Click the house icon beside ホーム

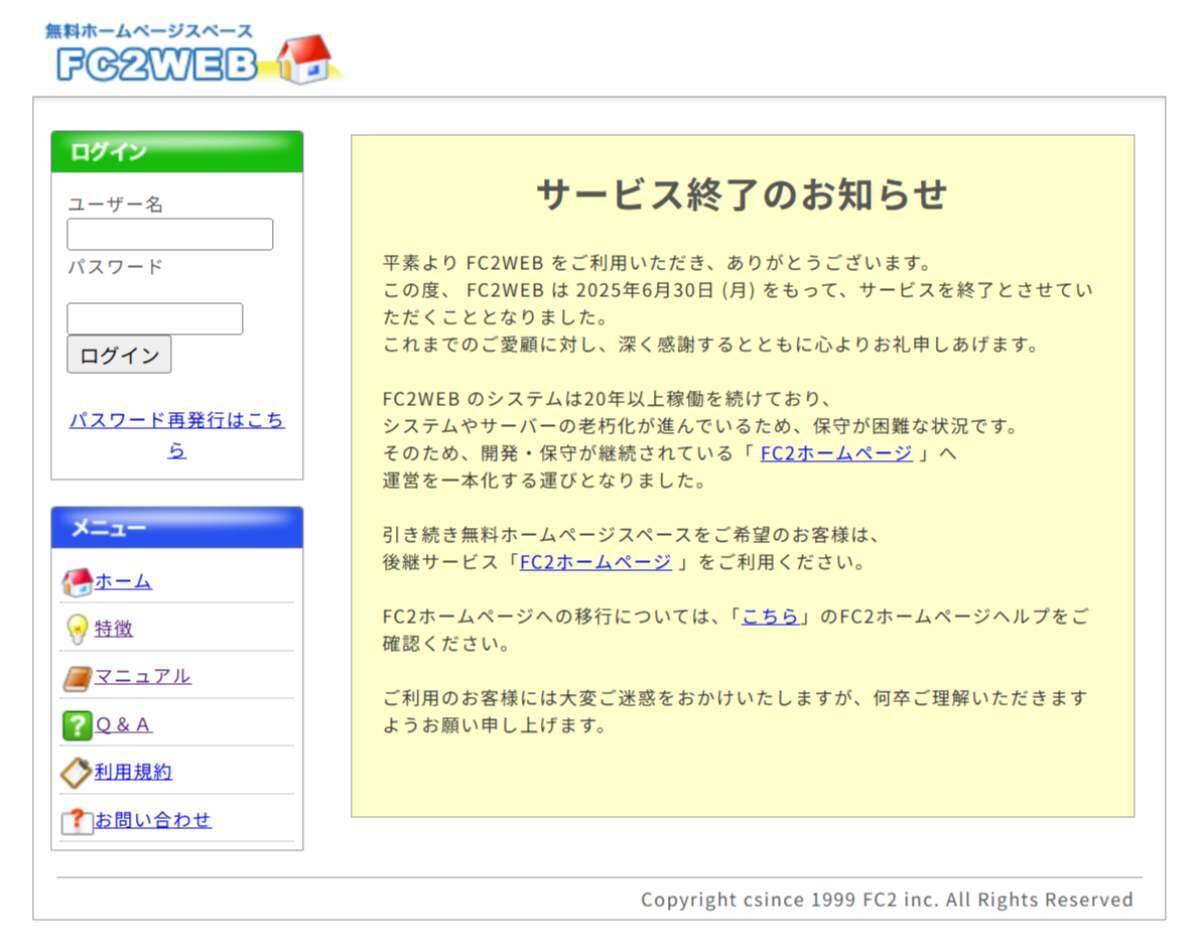pos(76,582)
